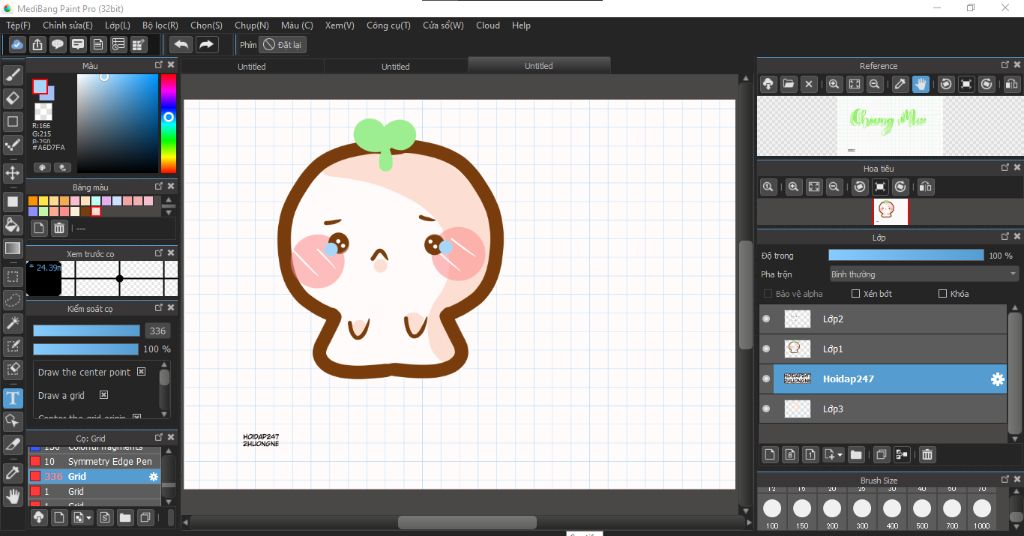Hide the Hoidap247 layer
The image size is (1024, 536).
[x=766, y=379]
